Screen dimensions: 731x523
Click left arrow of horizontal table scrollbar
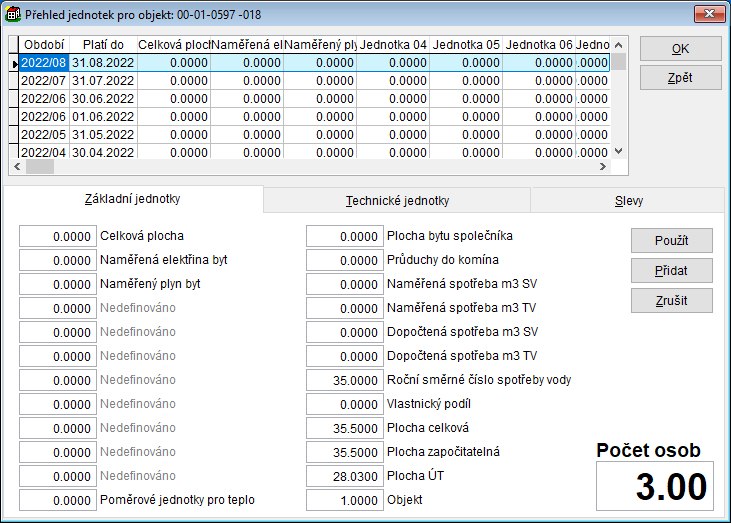click(x=17, y=167)
